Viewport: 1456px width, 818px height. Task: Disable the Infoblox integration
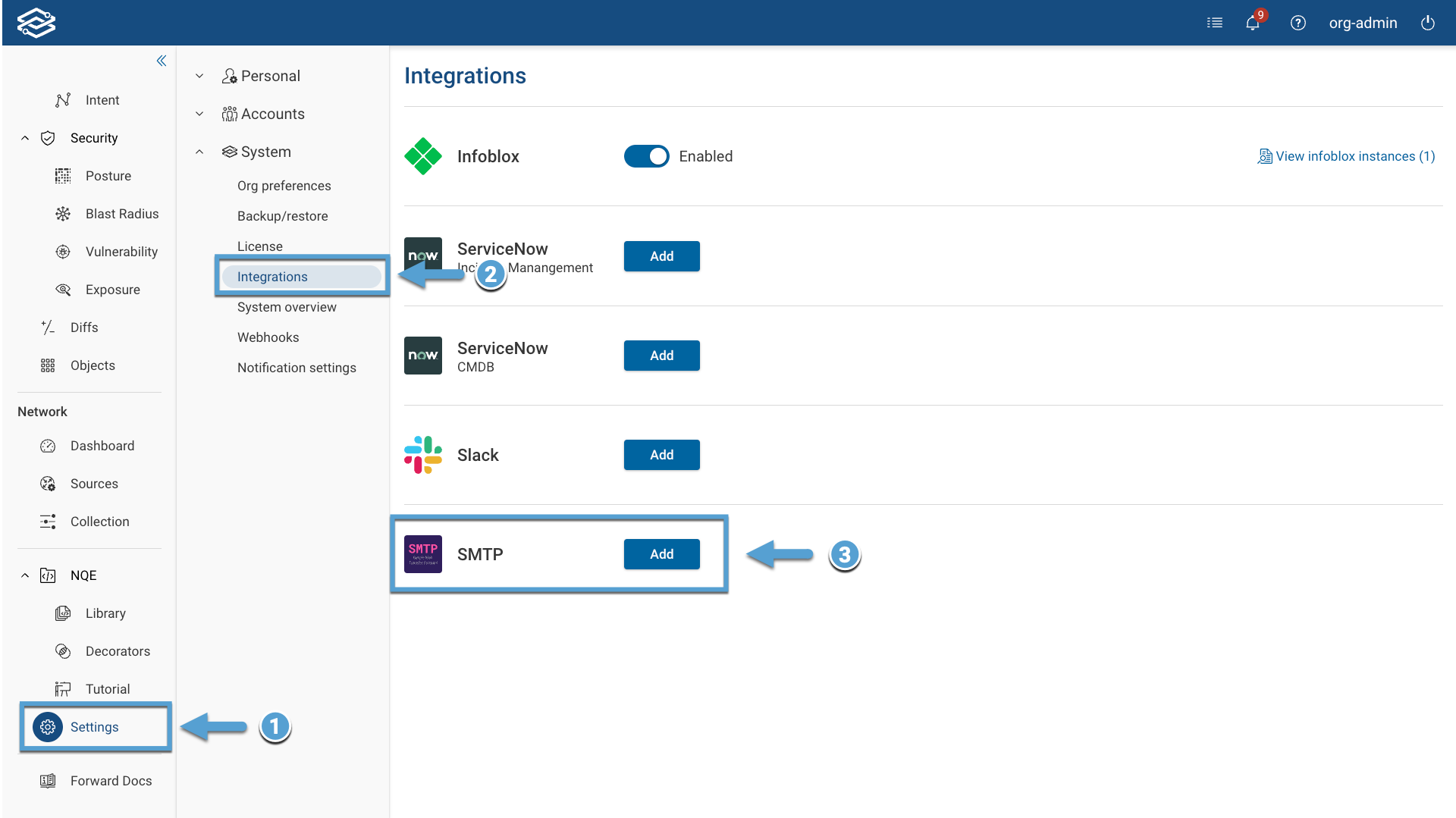click(x=646, y=156)
